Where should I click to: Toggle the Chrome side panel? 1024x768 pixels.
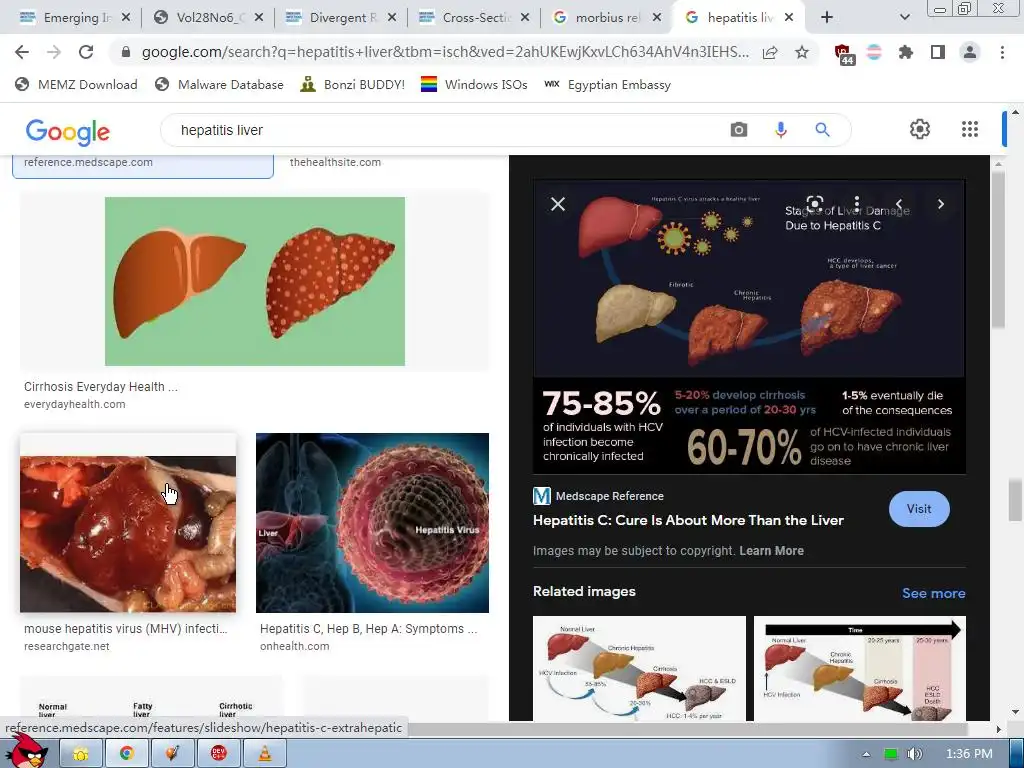938,52
